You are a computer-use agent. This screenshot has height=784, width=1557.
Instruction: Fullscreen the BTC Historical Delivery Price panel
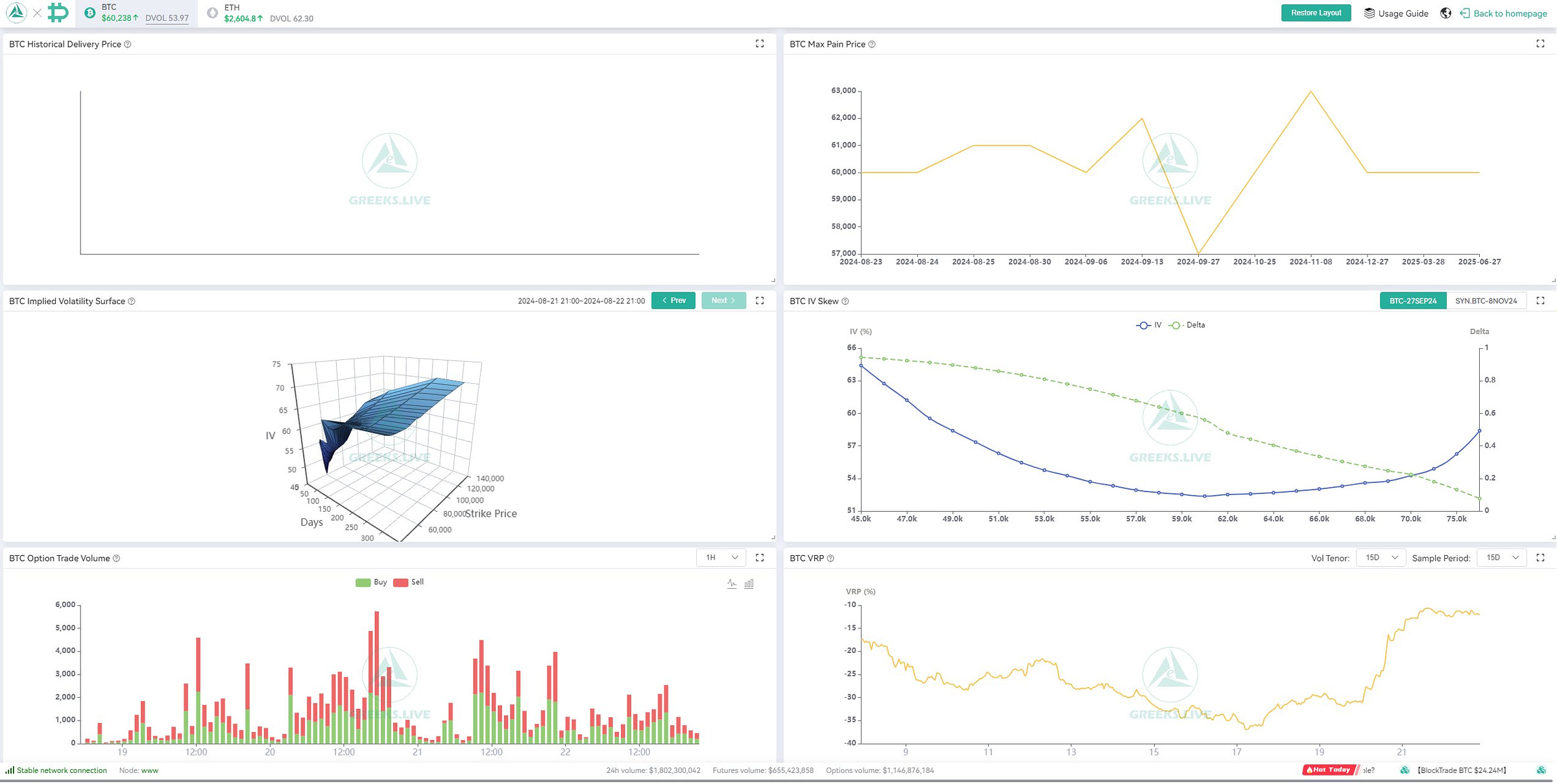click(x=760, y=43)
